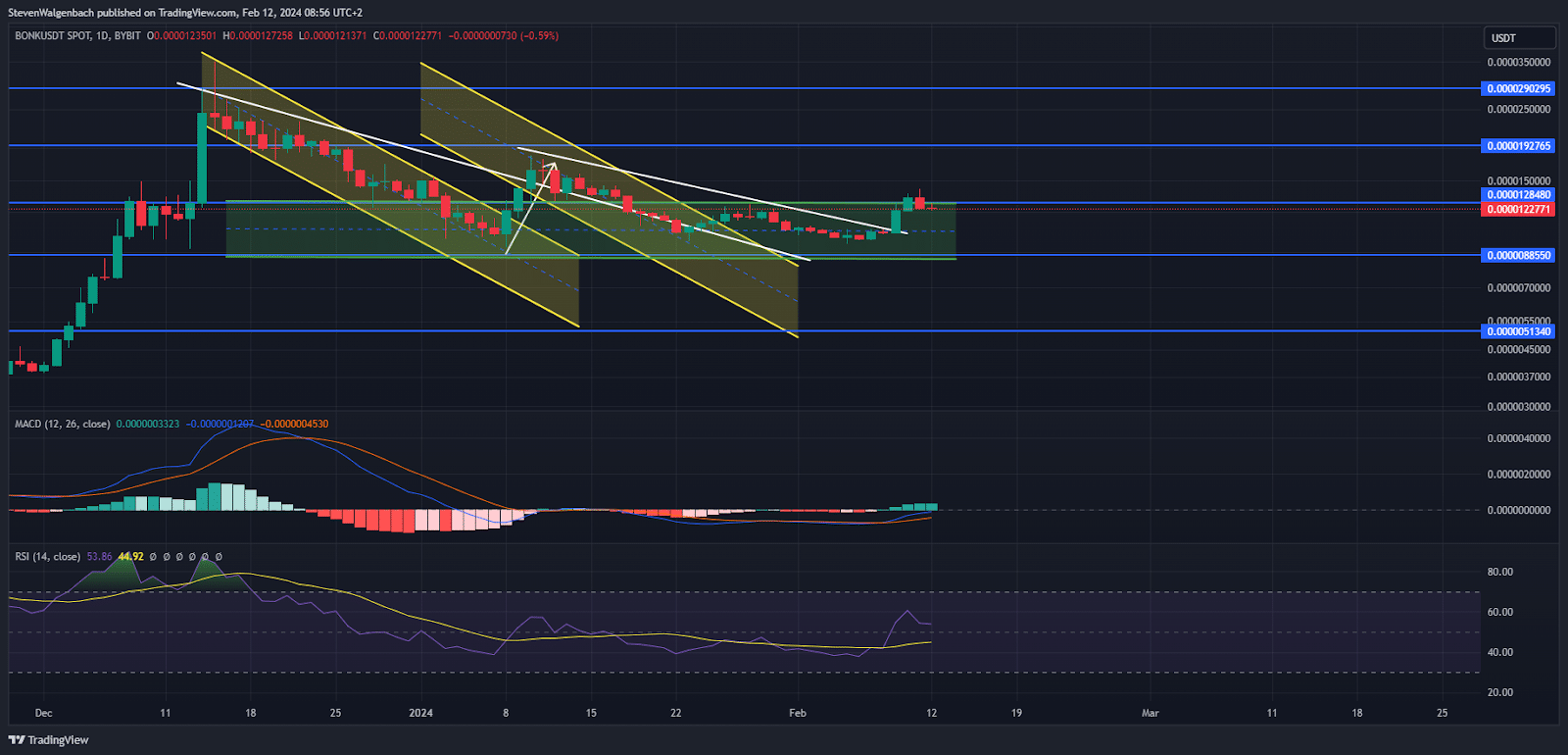The image size is (1568, 755).
Task: Click the TradingView logo icon
Action: click(x=17, y=739)
